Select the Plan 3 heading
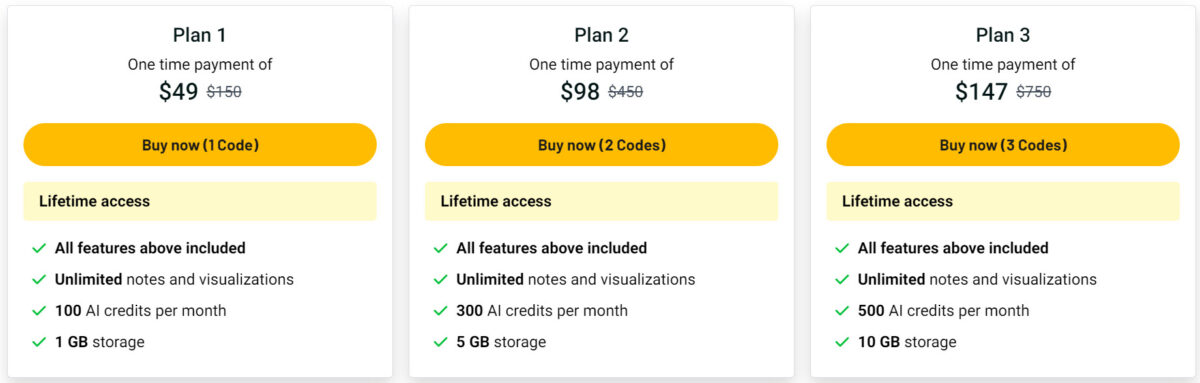The height and width of the screenshot is (383, 1200). point(1003,35)
